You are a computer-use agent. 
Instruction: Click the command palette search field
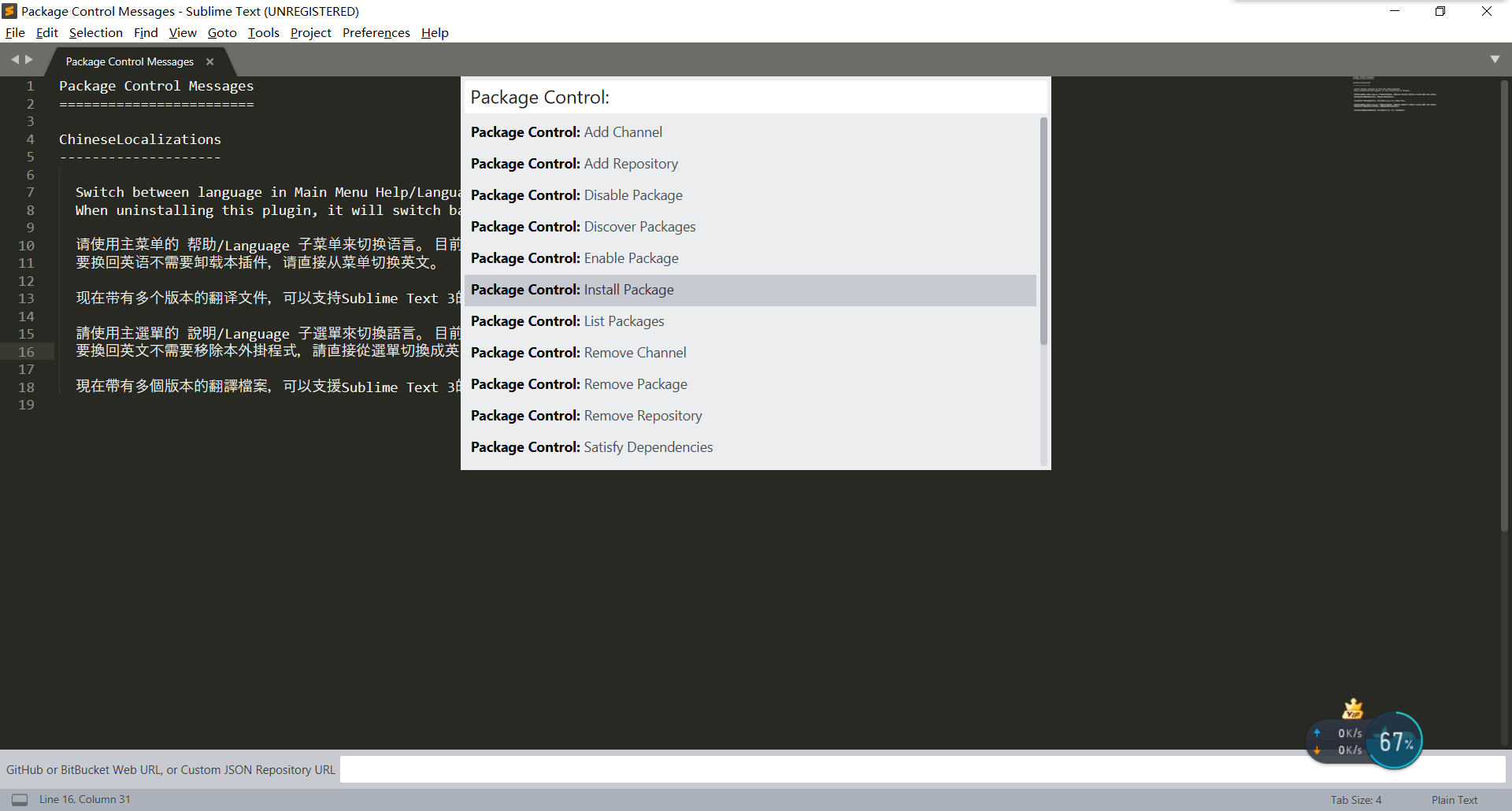point(756,97)
